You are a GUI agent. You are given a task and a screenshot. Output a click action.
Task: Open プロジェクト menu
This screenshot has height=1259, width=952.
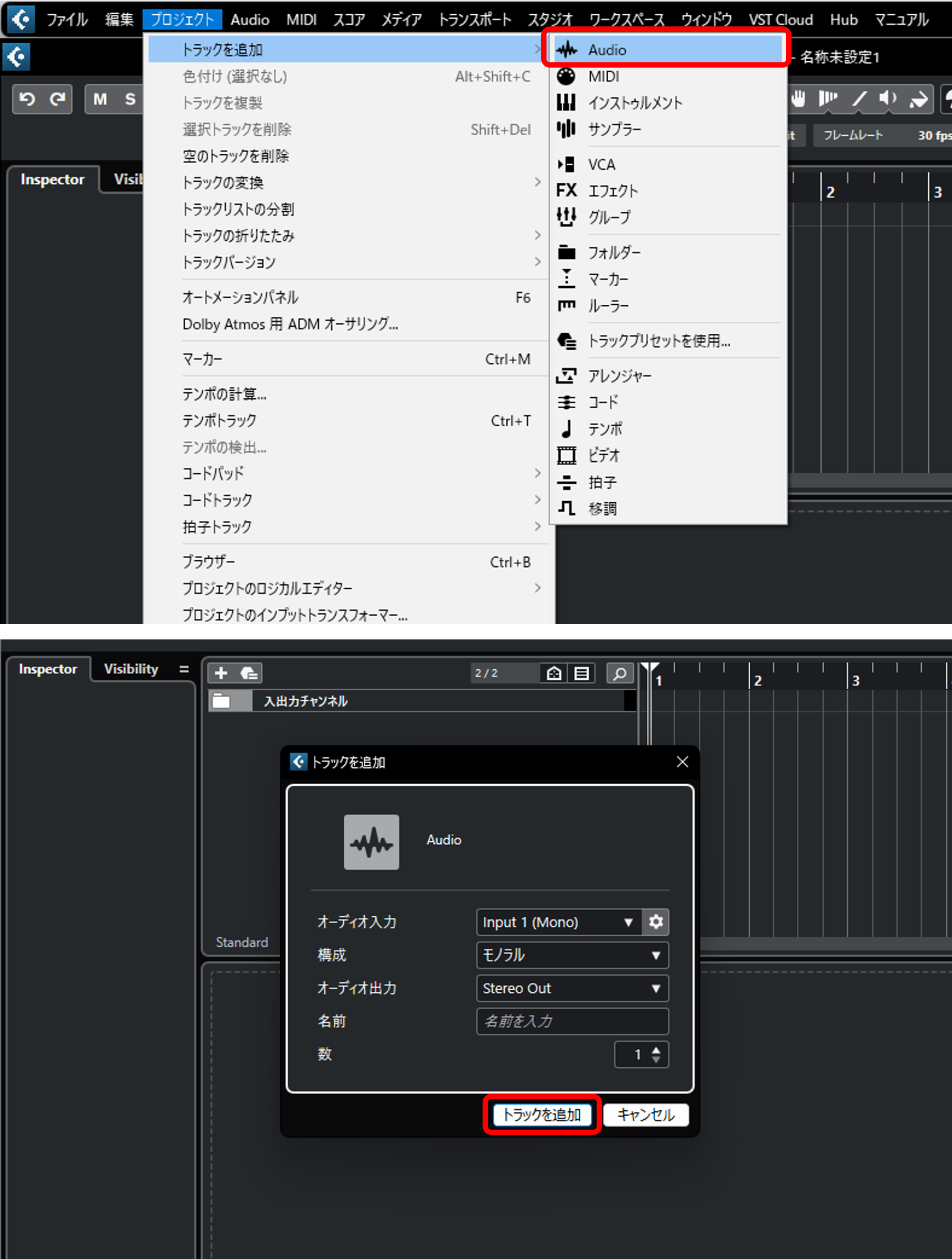click(x=182, y=20)
